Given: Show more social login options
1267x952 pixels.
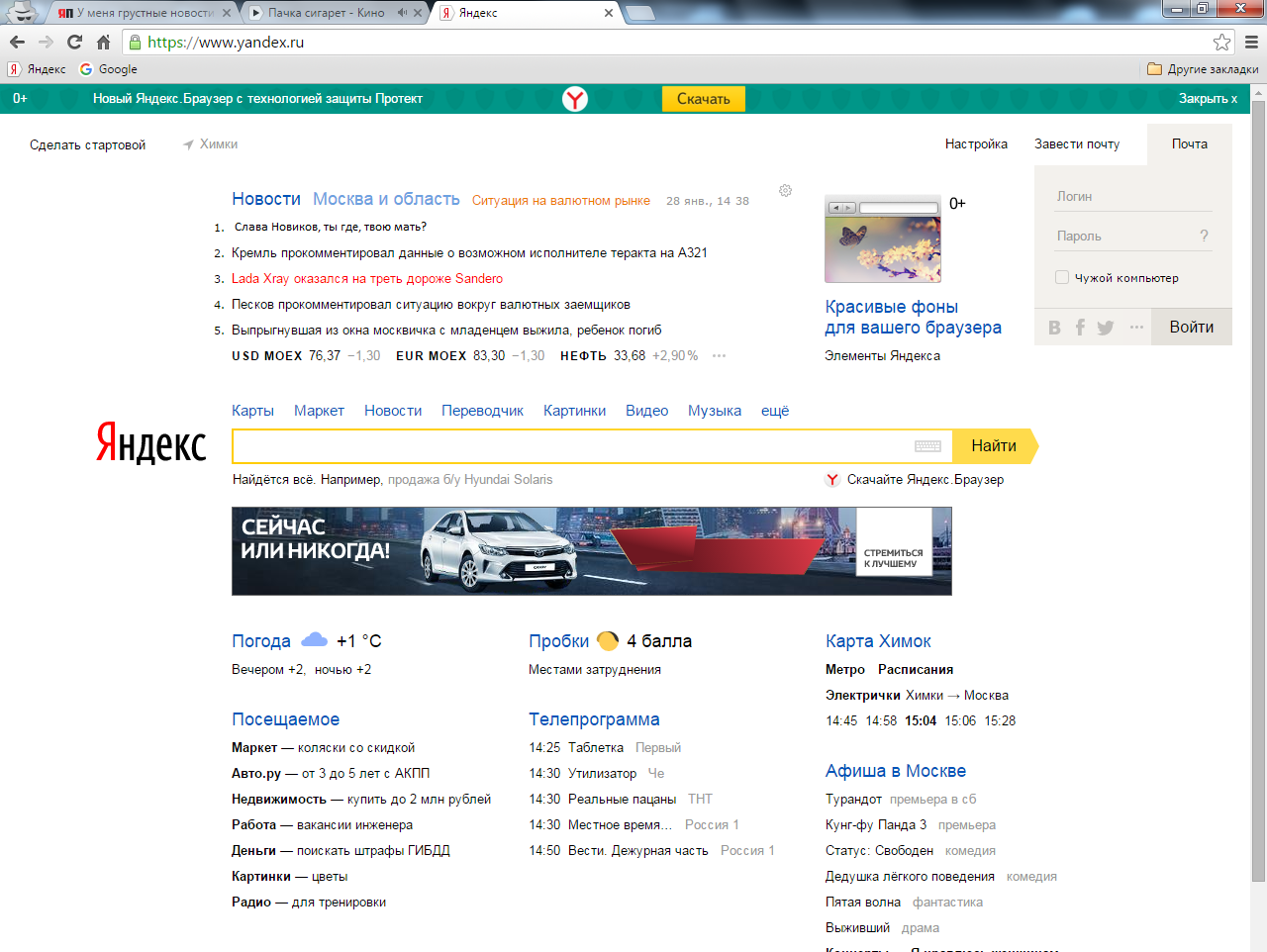Looking at the screenshot, I should tap(1136, 327).
